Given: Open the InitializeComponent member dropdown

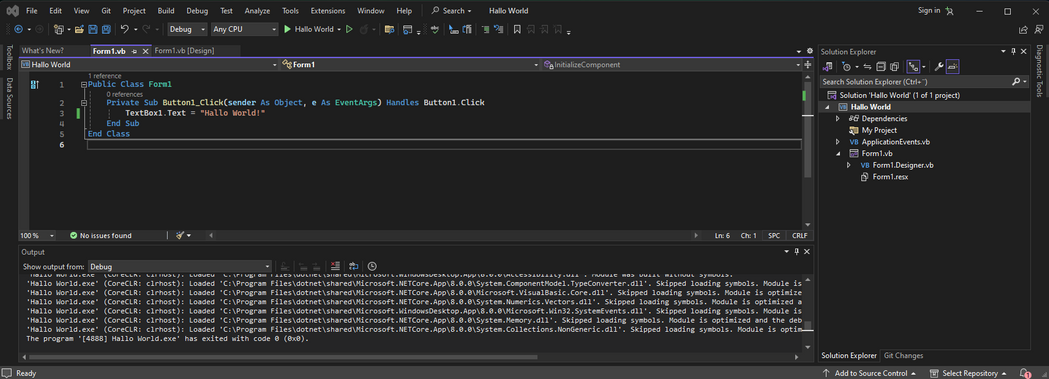Looking at the screenshot, I should [672, 65].
